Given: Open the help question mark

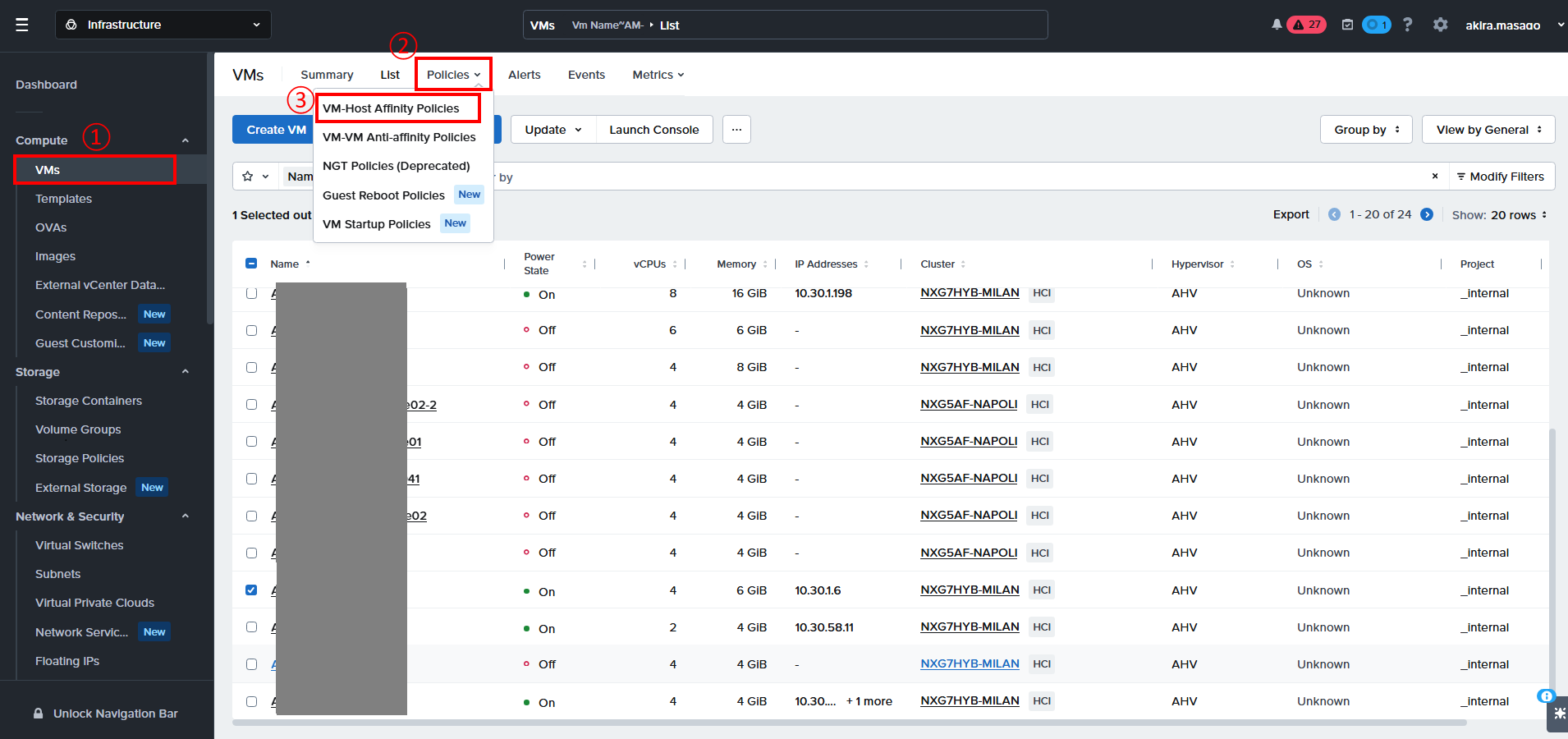Looking at the screenshot, I should [1407, 25].
